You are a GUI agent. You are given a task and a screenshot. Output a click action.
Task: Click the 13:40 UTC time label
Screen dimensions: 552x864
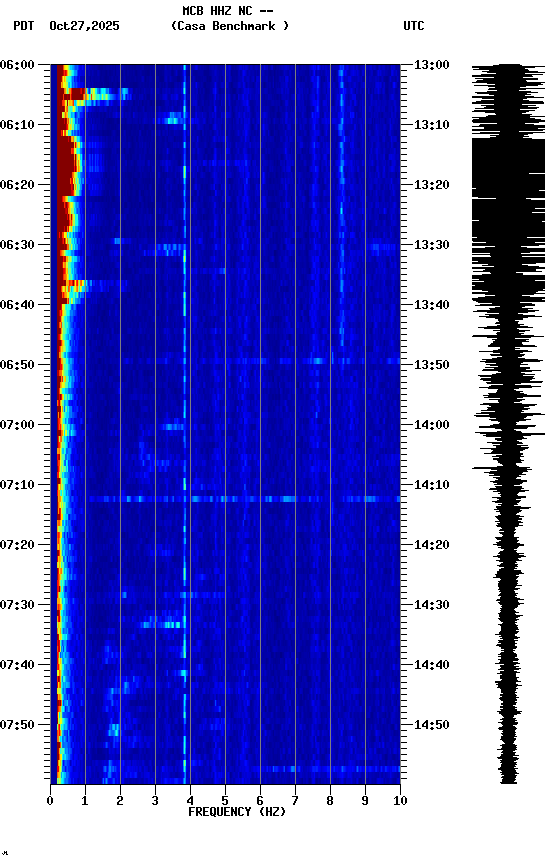(x=432, y=305)
